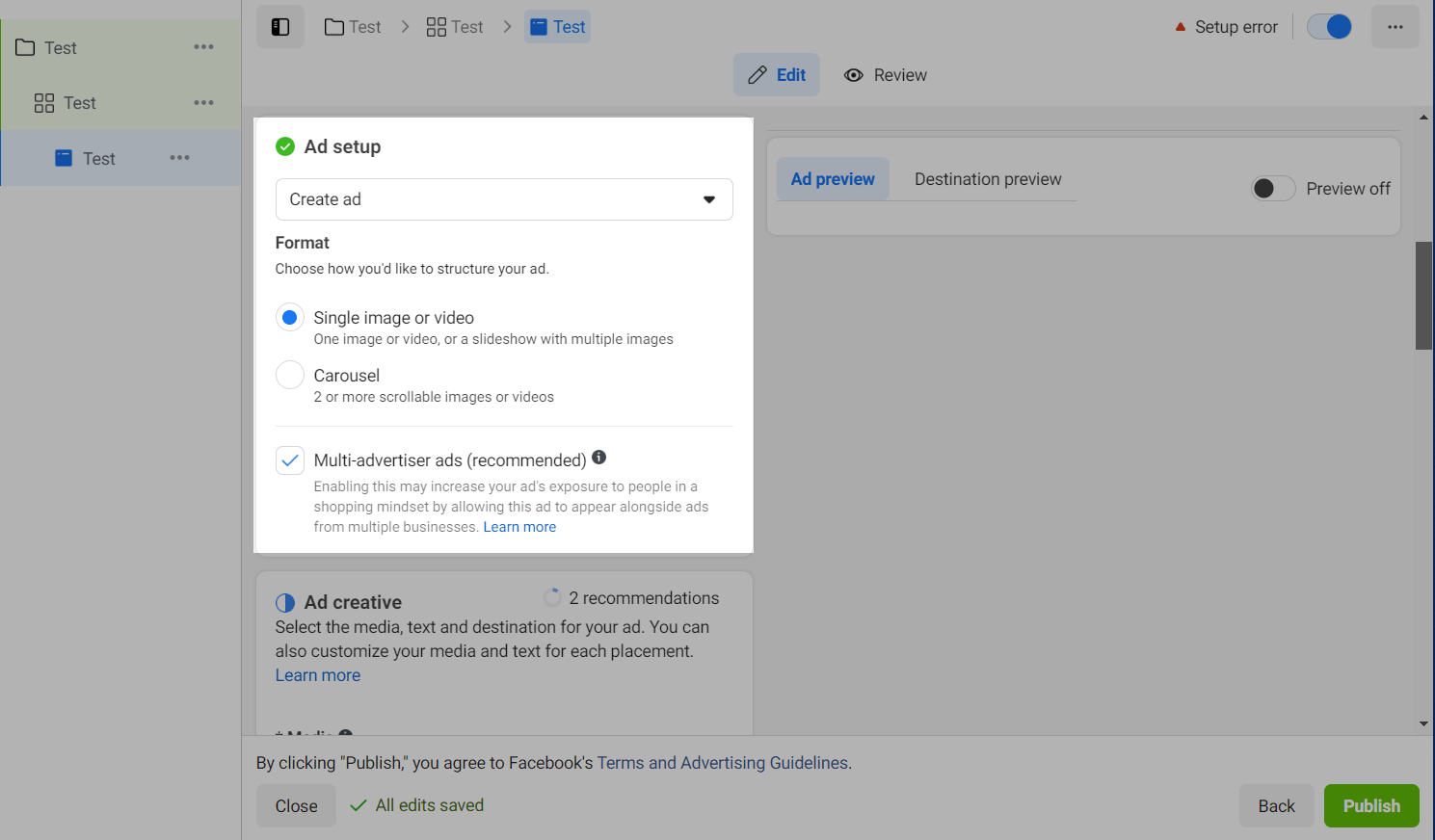Open more options for Test campaign
This screenshot has width=1435, height=840.
(x=203, y=47)
